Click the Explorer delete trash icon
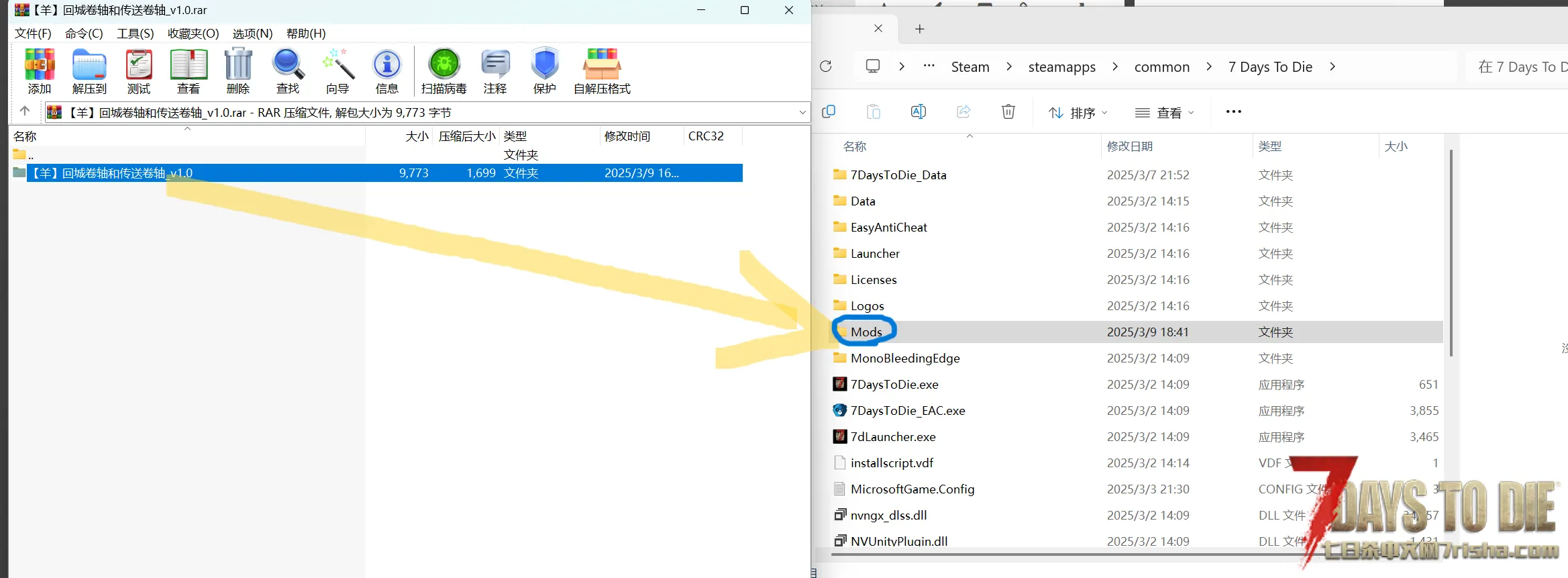Viewport: 1568px width, 578px height. coord(1008,111)
